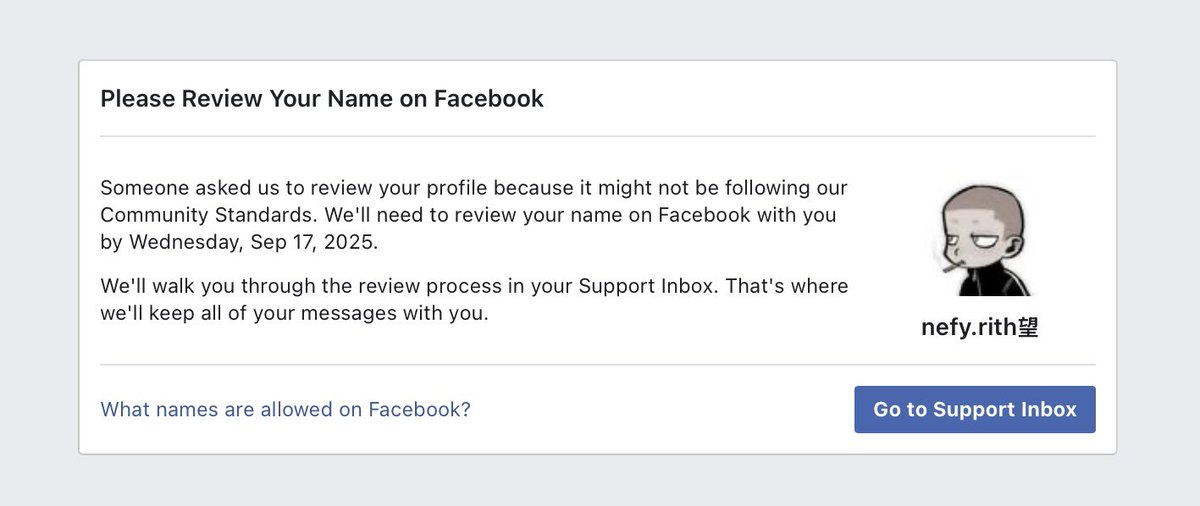Screen dimensions: 1200x506
Task: Click the 望 character in the profile name
Action: 1029,328
